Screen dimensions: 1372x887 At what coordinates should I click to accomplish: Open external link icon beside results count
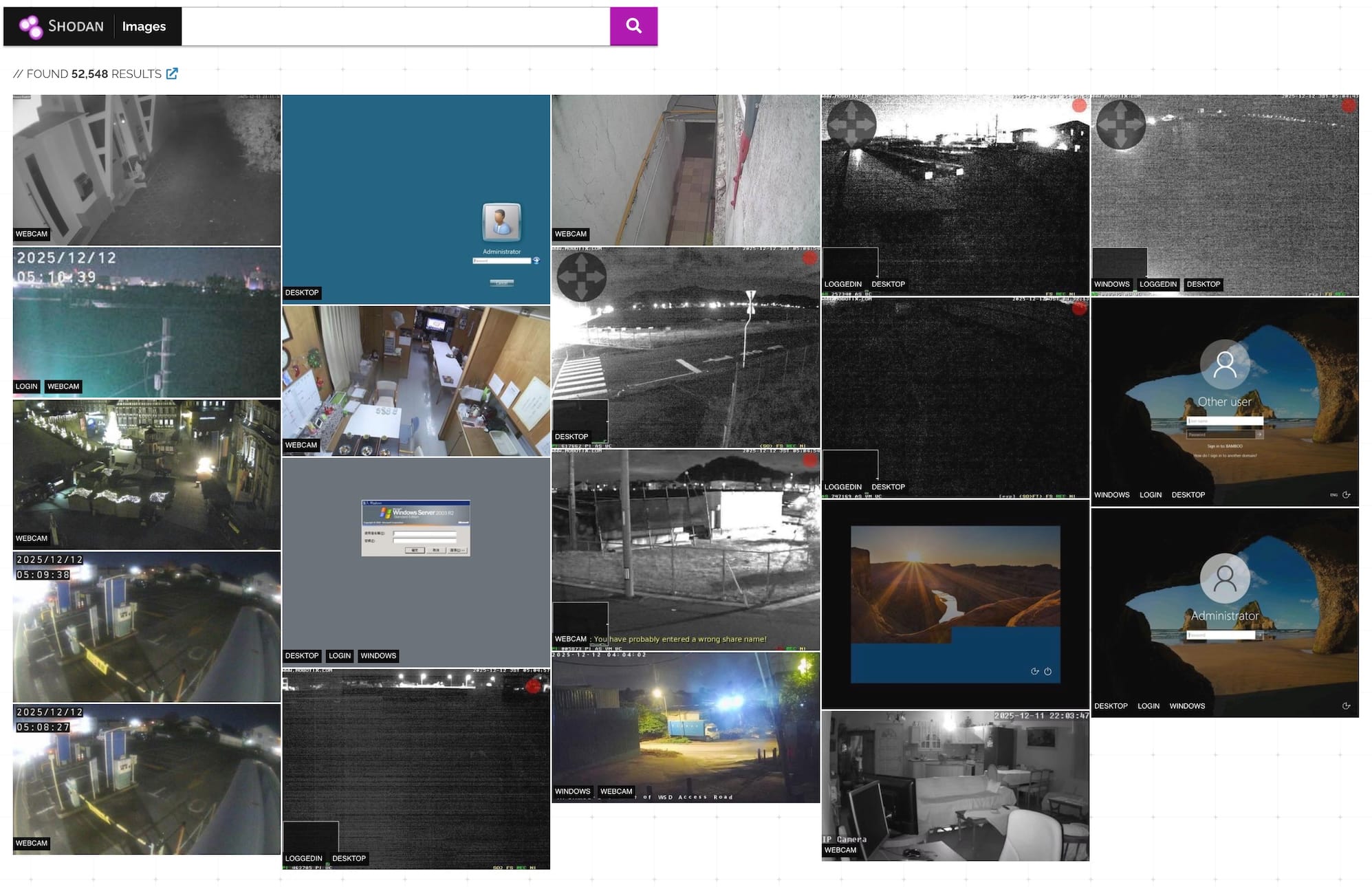point(172,73)
